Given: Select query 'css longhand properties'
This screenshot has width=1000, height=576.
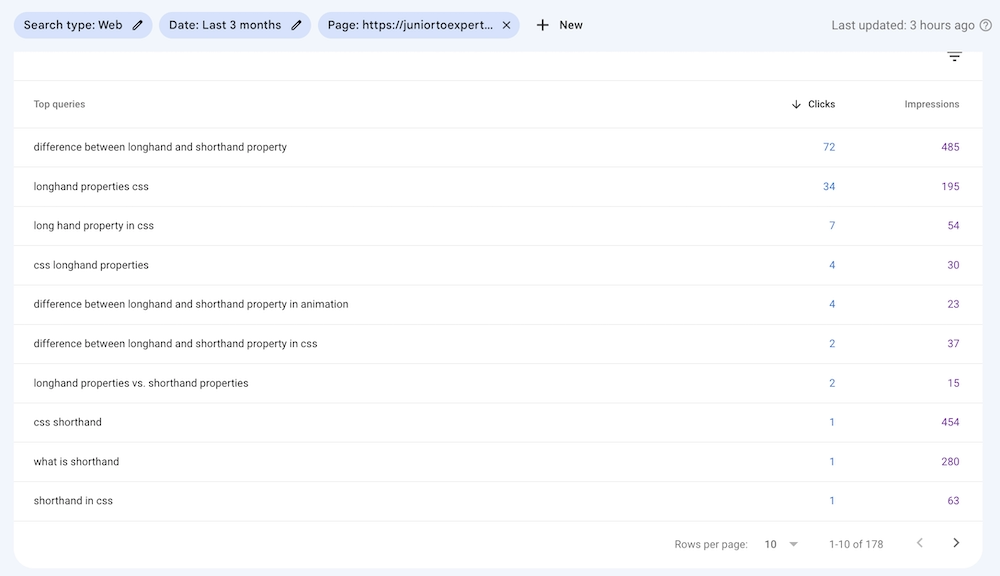Looking at the screenshot, I should (x=91, y=265).
